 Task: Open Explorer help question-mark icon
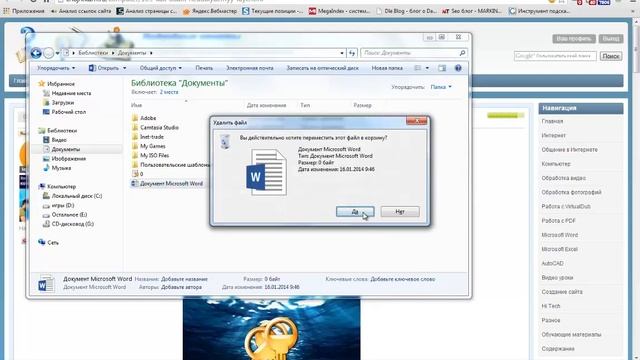[458, 68]
